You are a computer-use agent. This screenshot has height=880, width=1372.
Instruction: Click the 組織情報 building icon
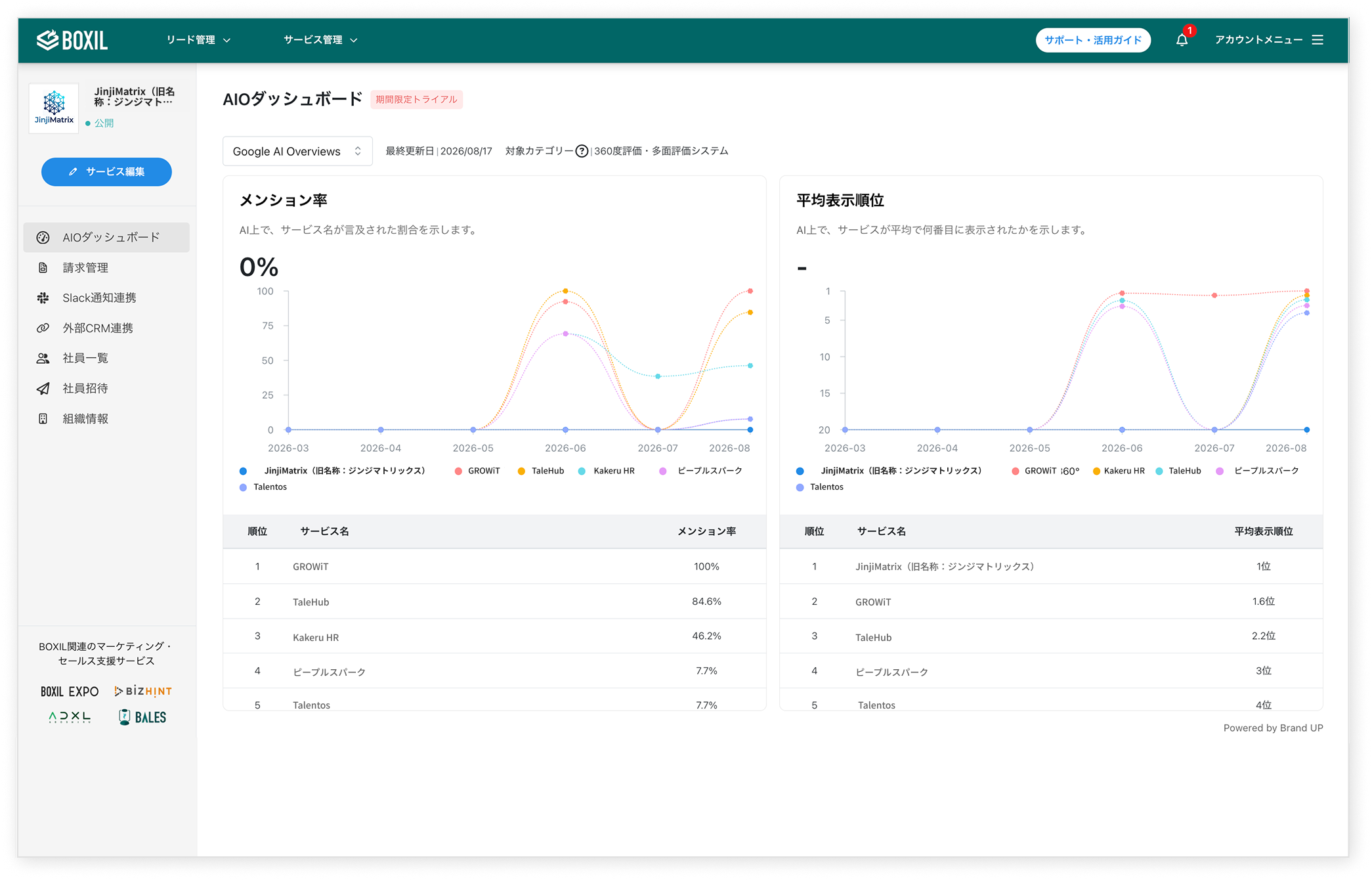43,419
